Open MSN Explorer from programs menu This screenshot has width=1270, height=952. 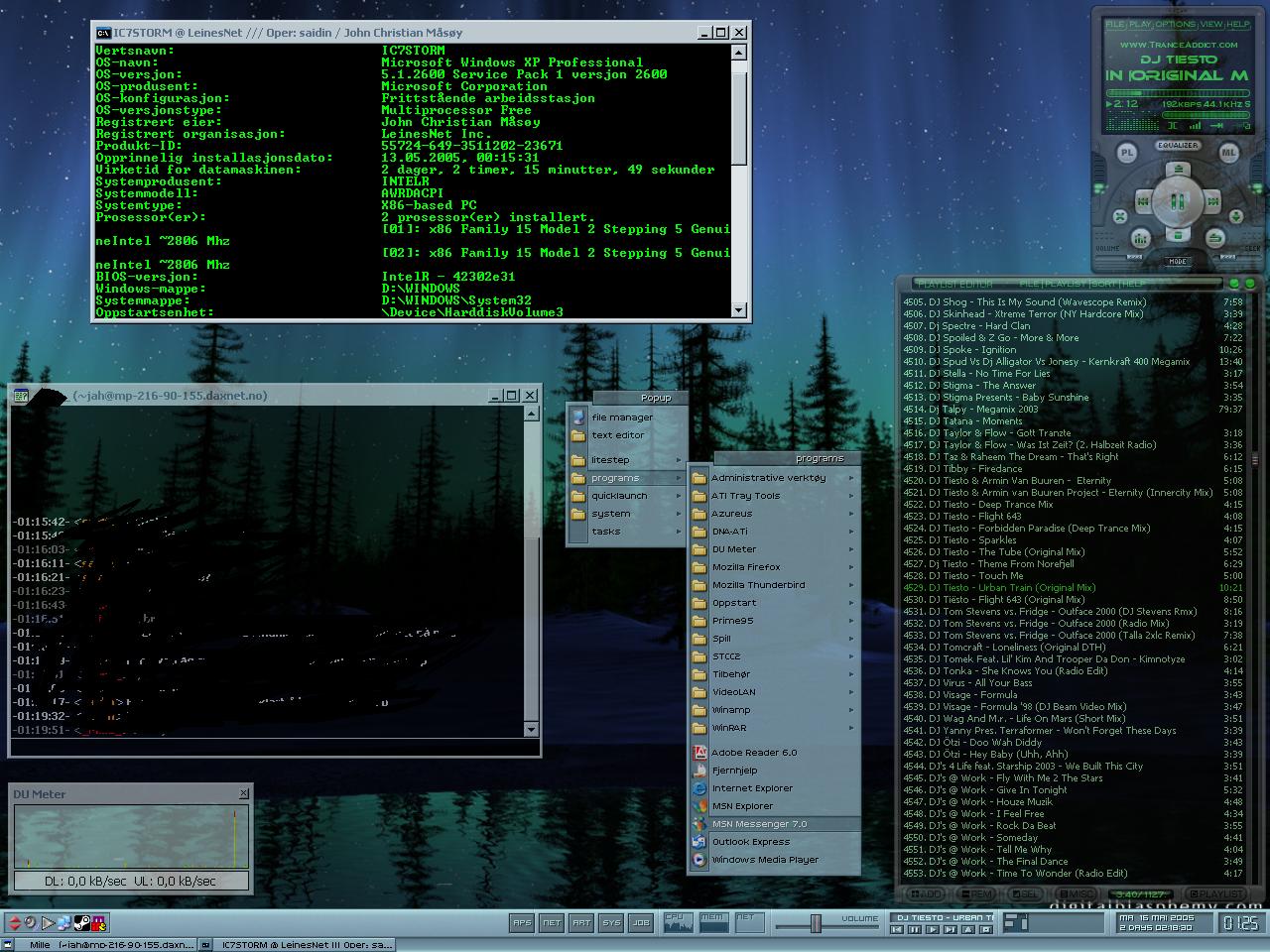[773, 806]
